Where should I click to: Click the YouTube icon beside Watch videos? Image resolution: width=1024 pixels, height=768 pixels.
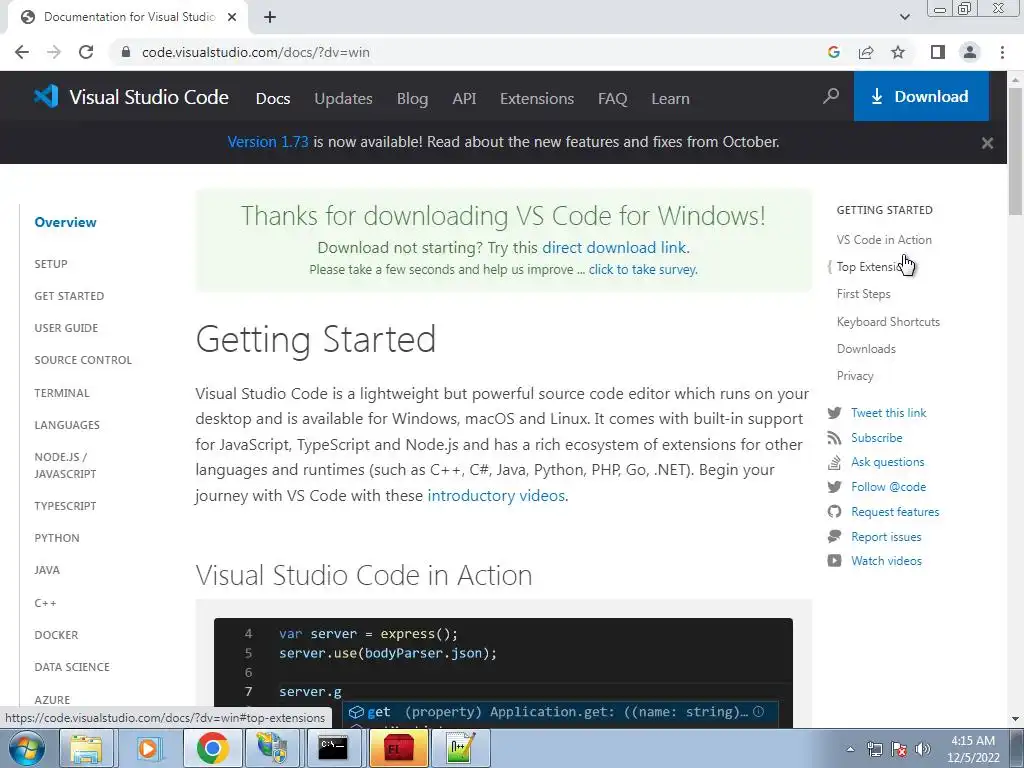(834, 560)
